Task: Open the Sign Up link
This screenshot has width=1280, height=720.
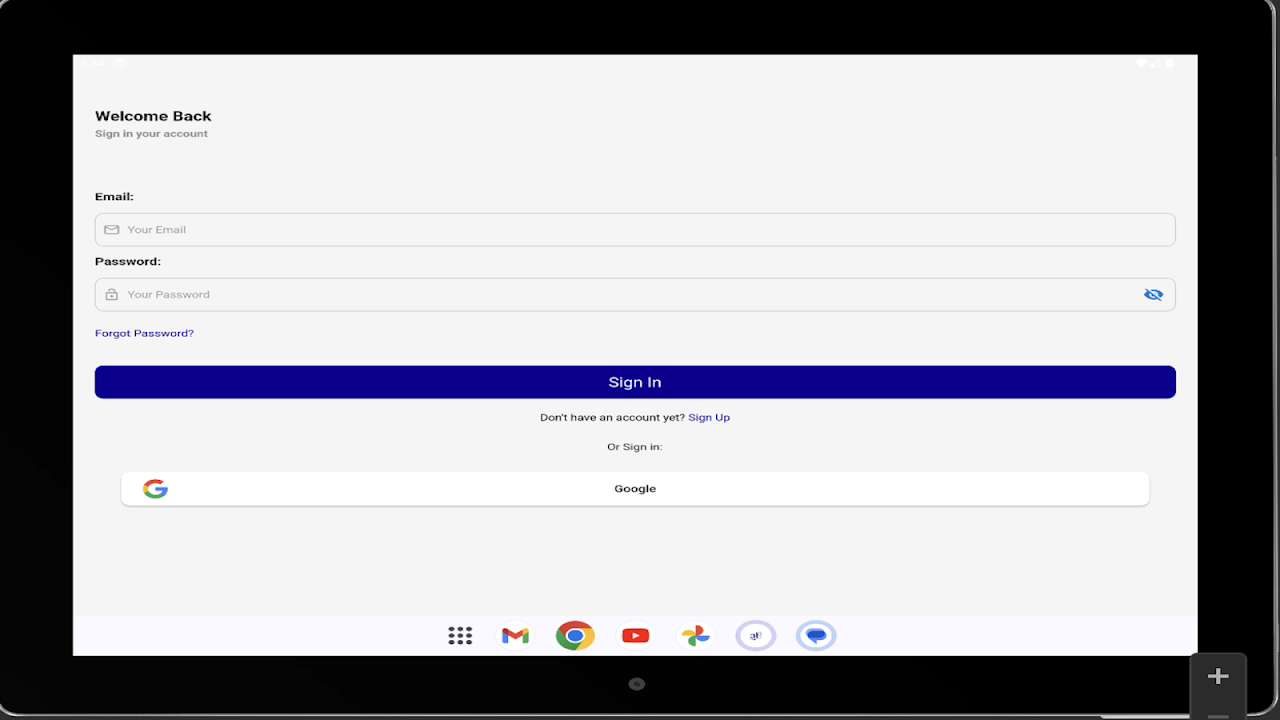Action: pos(709,417)
